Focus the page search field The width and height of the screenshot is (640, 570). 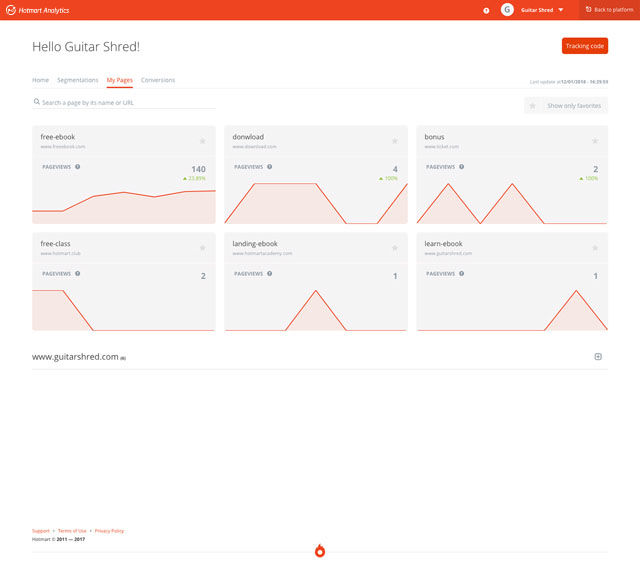click(124, 102)
